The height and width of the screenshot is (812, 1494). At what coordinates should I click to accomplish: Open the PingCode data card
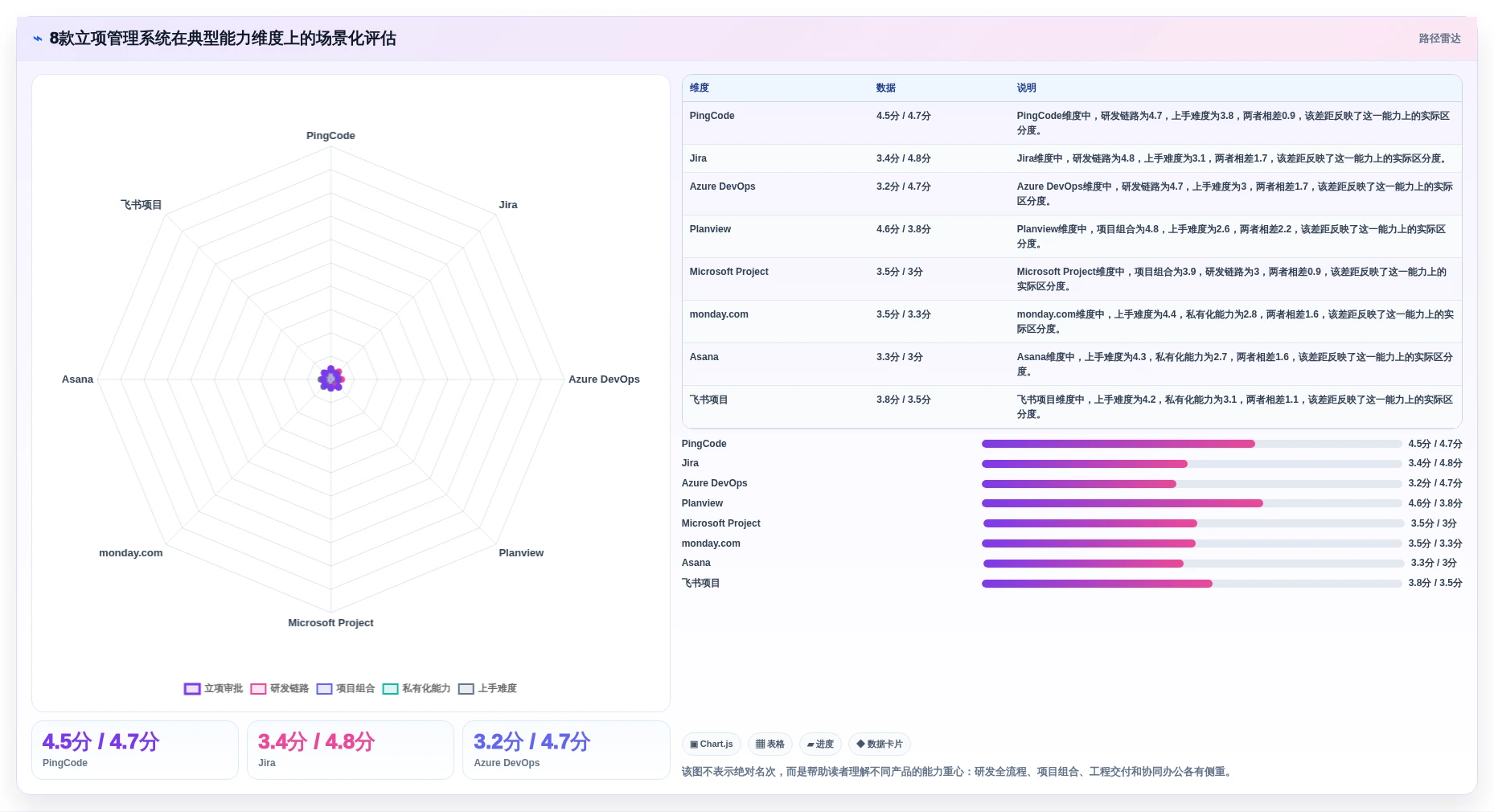click(135, 750)
